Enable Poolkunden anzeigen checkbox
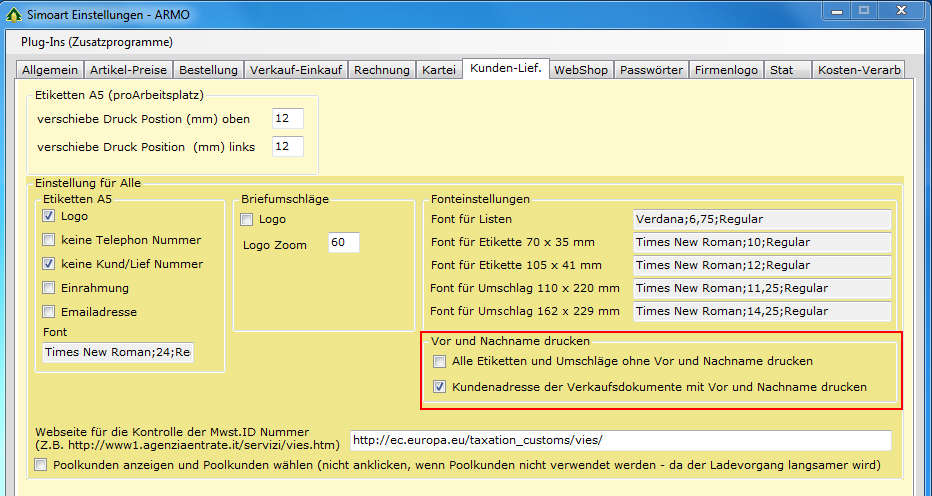 (41, 465)
